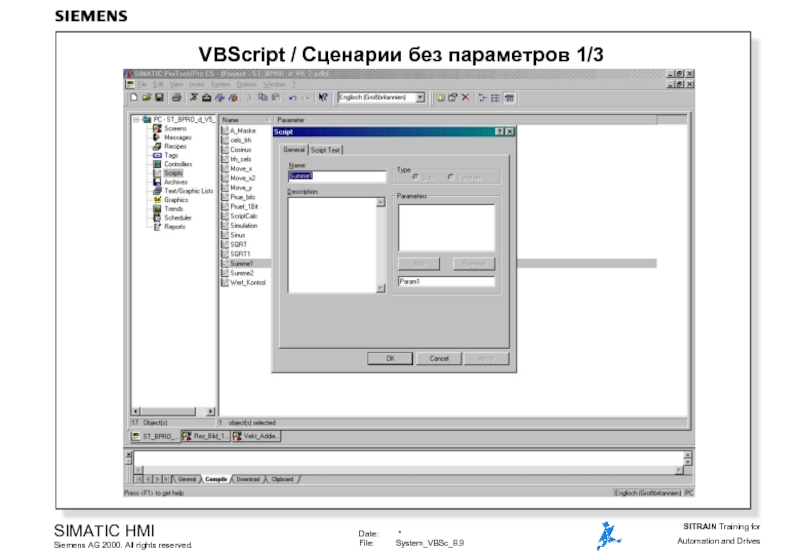Click the Open project folder icon
800x554 pixels.
[146, 97]
